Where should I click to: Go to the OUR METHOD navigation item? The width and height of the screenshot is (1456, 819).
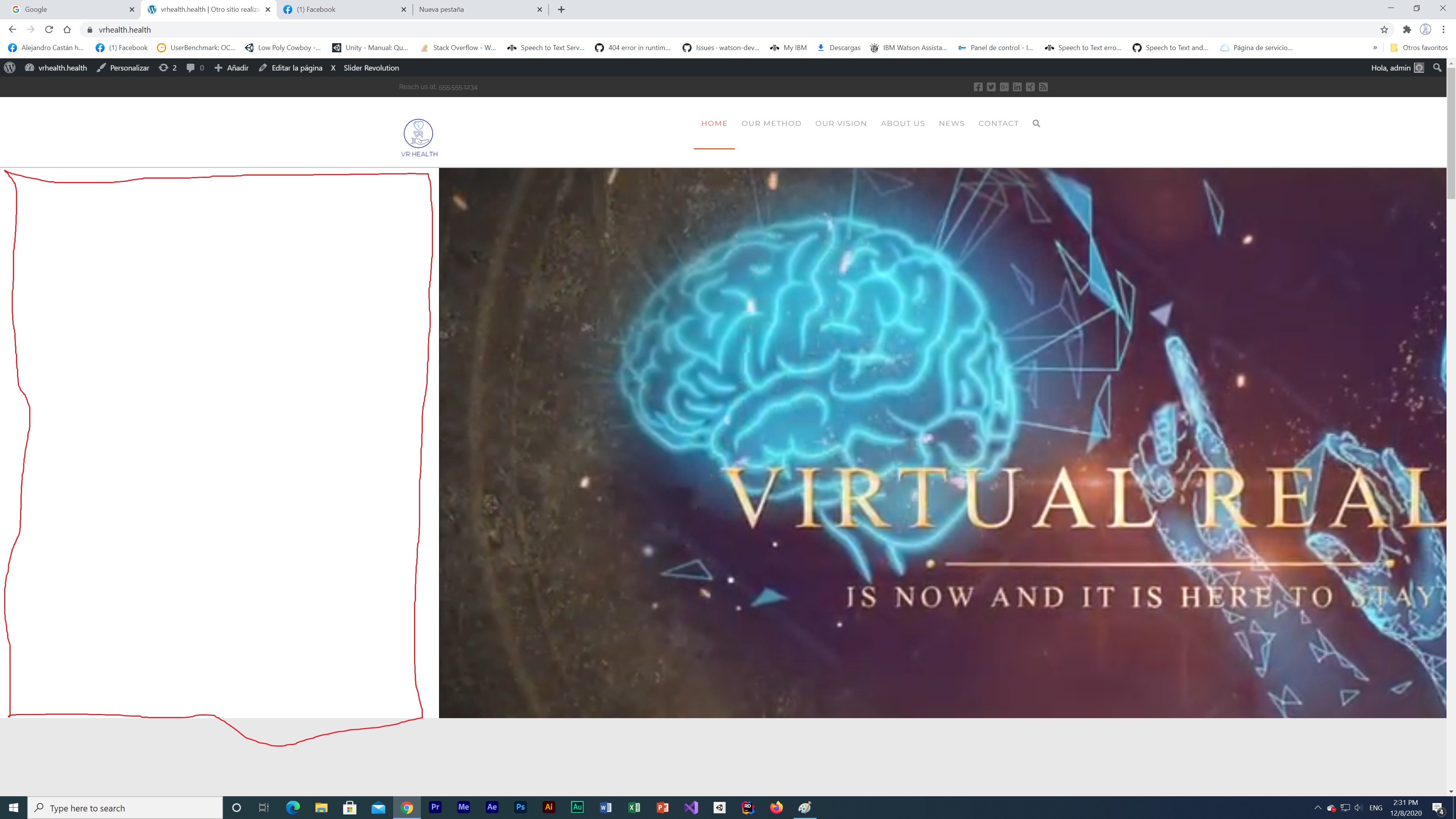[x=772, y=123]
